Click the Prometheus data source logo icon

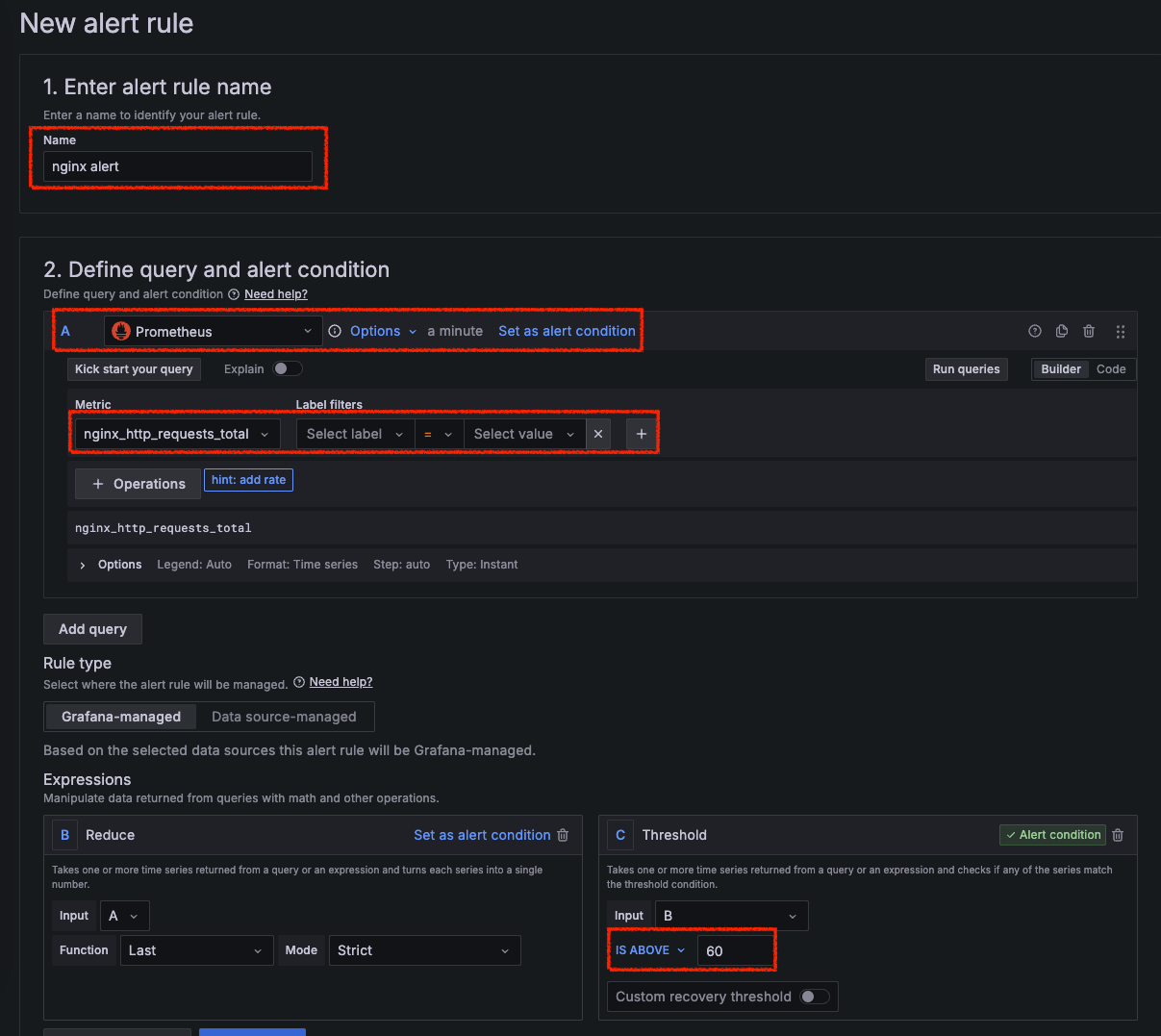(121, 331)
